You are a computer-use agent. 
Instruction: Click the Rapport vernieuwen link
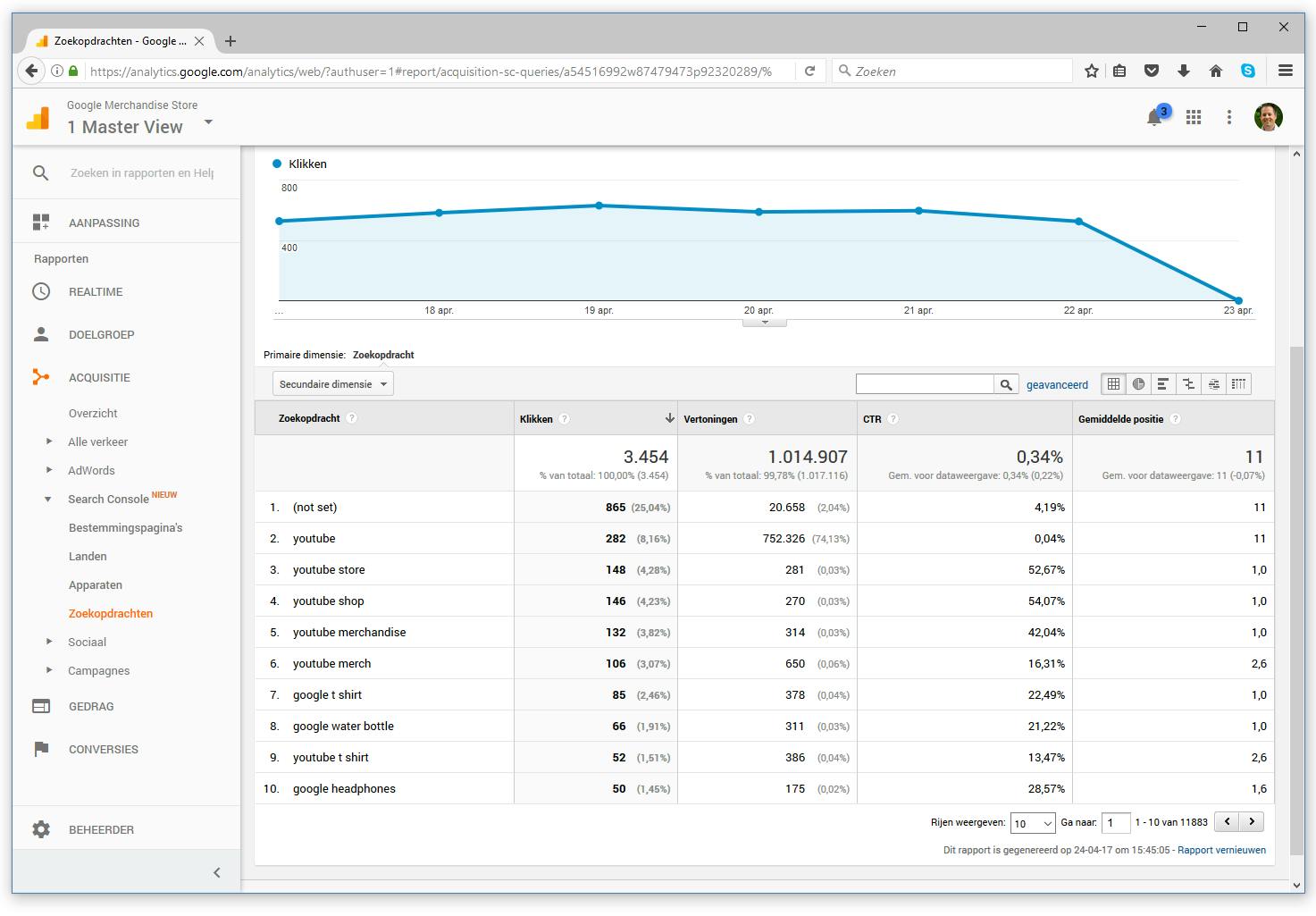(x=1221, y=850)
